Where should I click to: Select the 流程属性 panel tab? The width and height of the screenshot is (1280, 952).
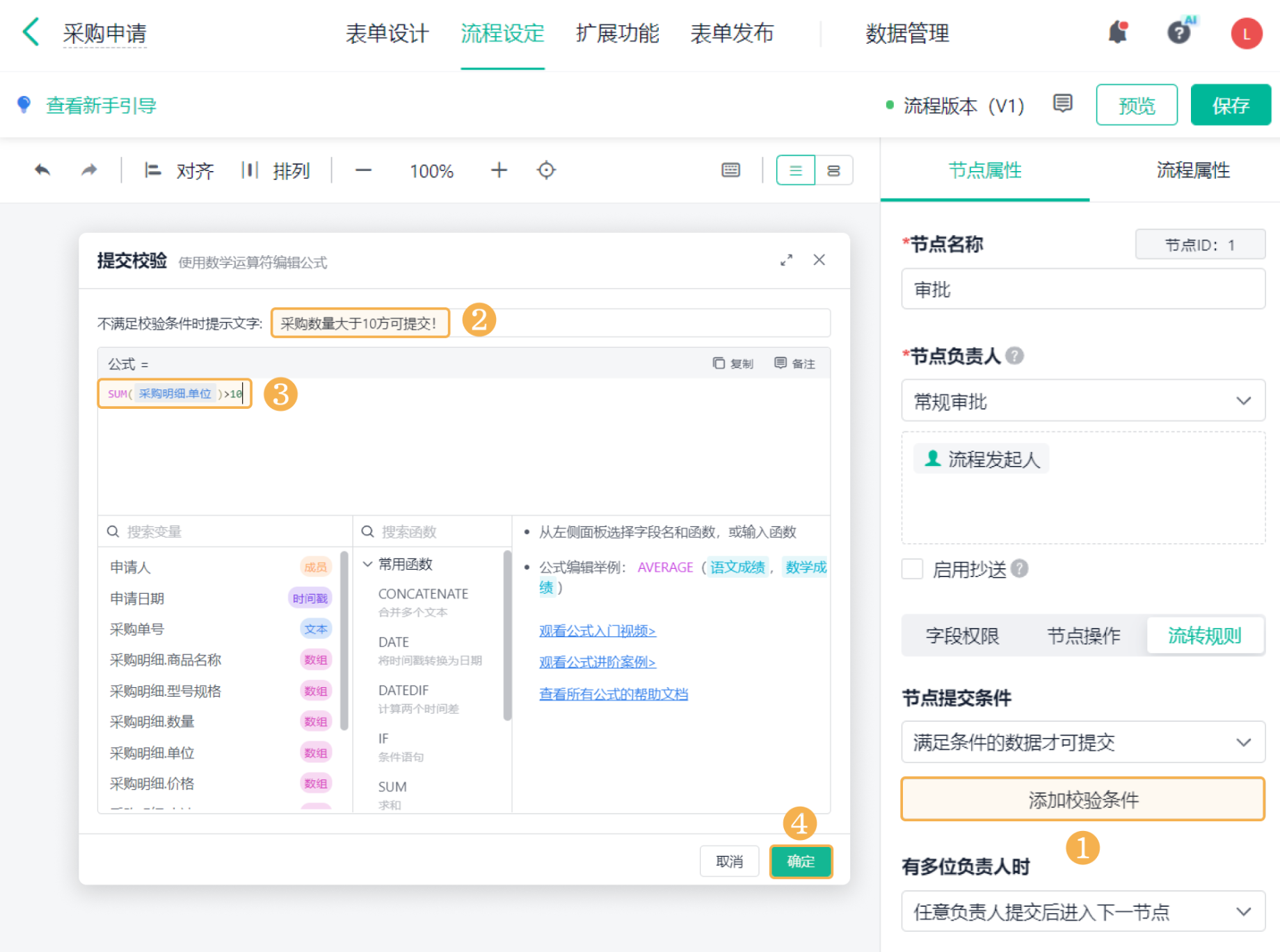click(1193, 170)
